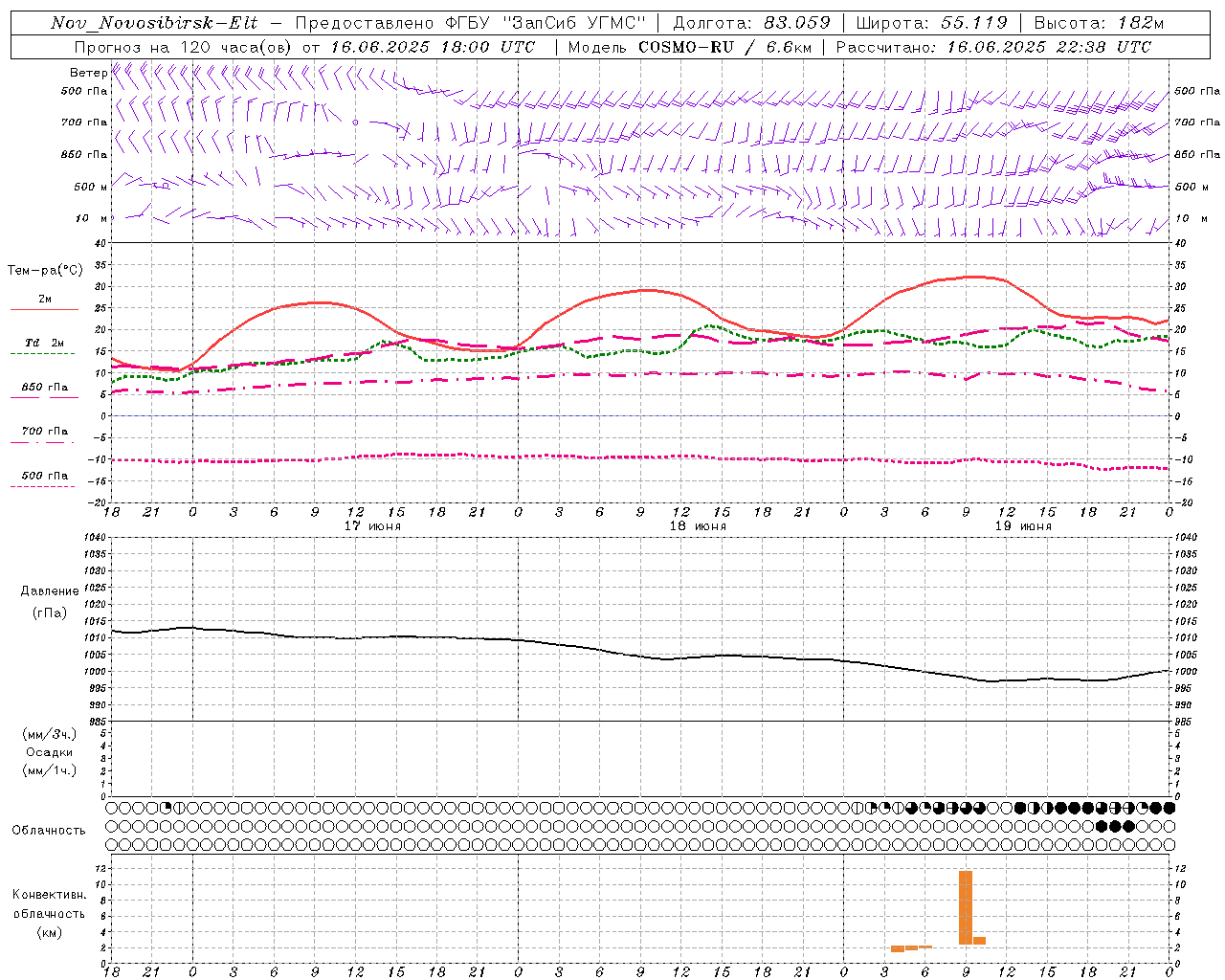Screen dimensions: 1225x980
Task: Select the model label "COSMO-RU / 6.6км"
Action: pos(724,47)
